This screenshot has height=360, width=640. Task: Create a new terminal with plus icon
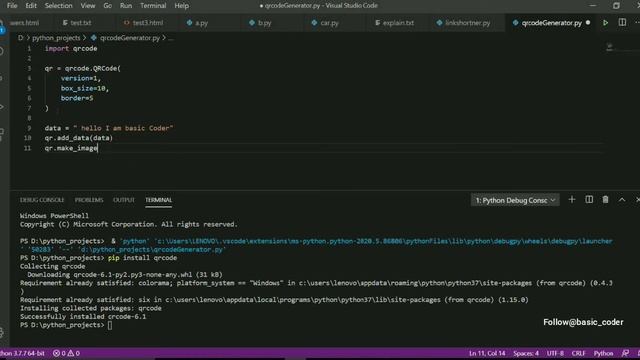pos(572,200)
